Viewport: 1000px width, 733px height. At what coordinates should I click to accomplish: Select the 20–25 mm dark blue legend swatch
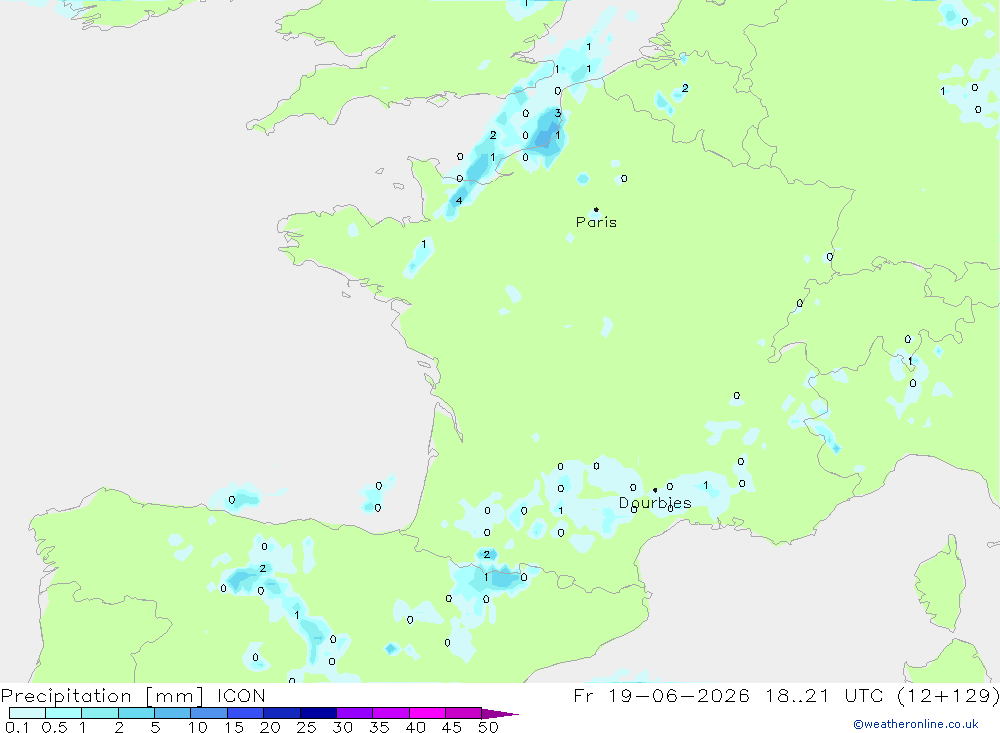[282, 713]
